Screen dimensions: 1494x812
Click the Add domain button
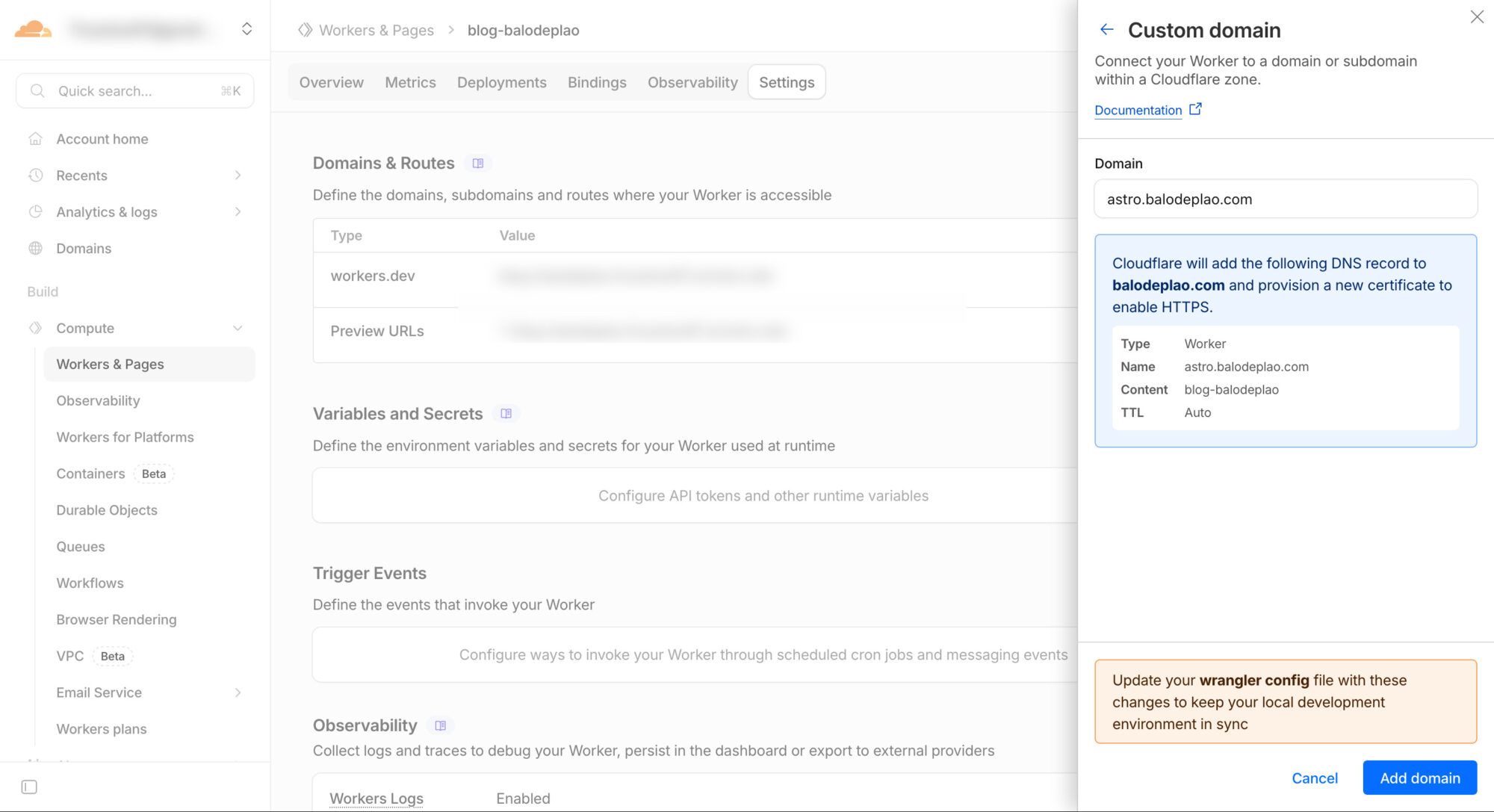click(x=1419, y=778)
